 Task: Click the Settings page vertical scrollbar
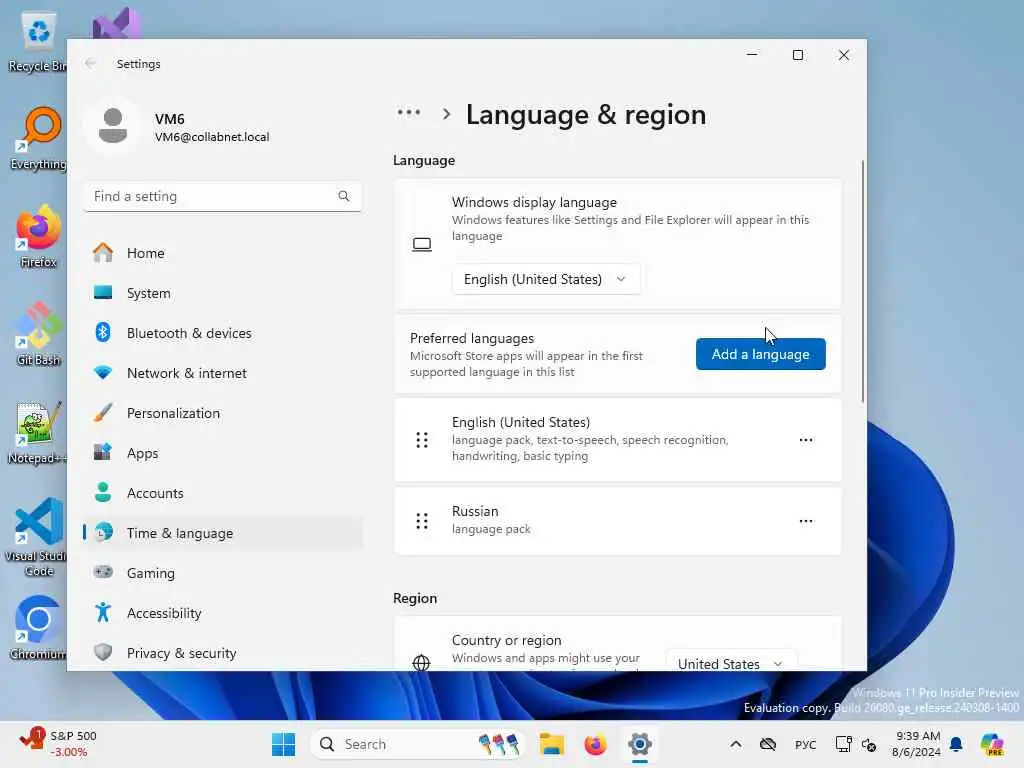[863, 281]
